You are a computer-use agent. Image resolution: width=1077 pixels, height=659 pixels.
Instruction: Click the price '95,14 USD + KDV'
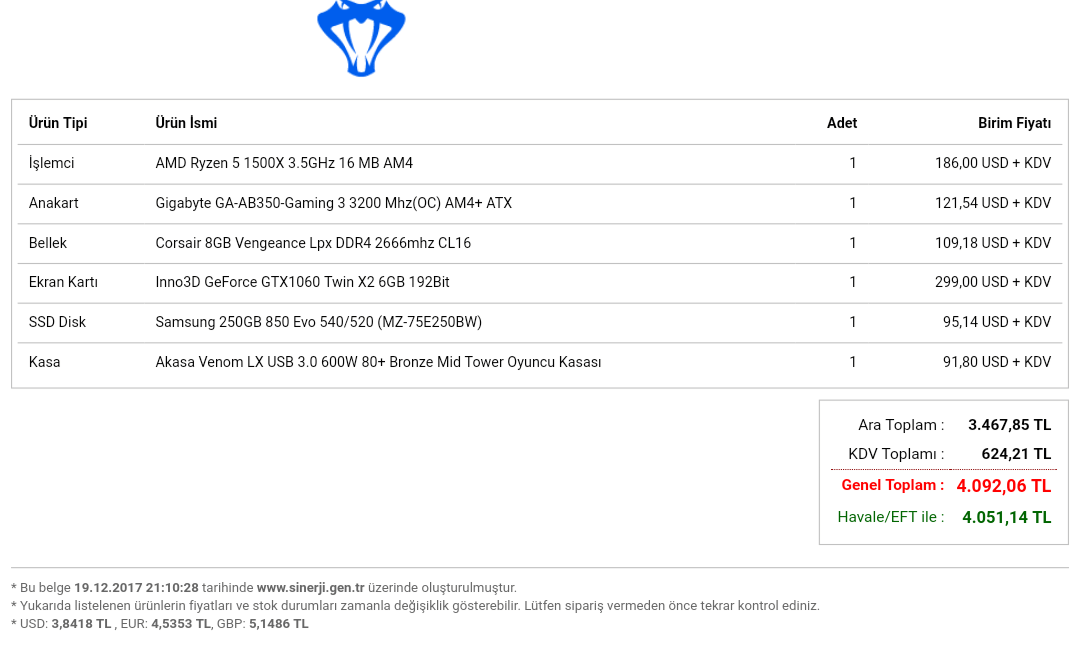pyautogui.click(x=997, y=322)
